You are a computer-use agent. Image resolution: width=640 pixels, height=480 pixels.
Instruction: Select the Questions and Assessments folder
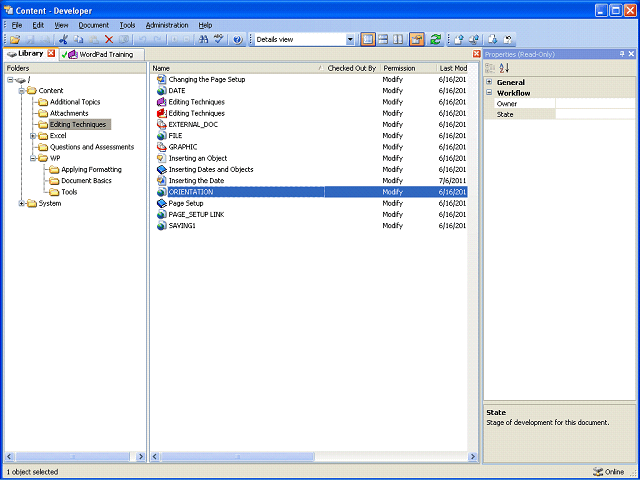(92, 147)
